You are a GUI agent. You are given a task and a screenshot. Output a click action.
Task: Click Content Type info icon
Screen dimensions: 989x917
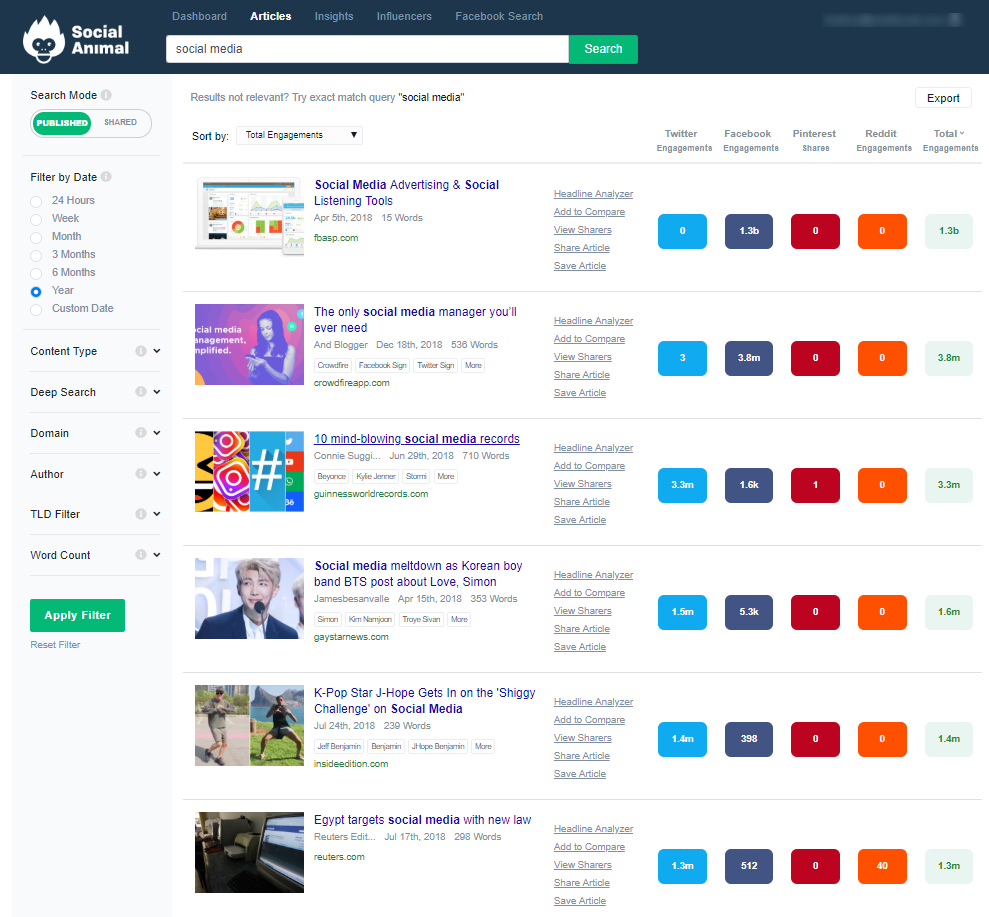point(141,351)
